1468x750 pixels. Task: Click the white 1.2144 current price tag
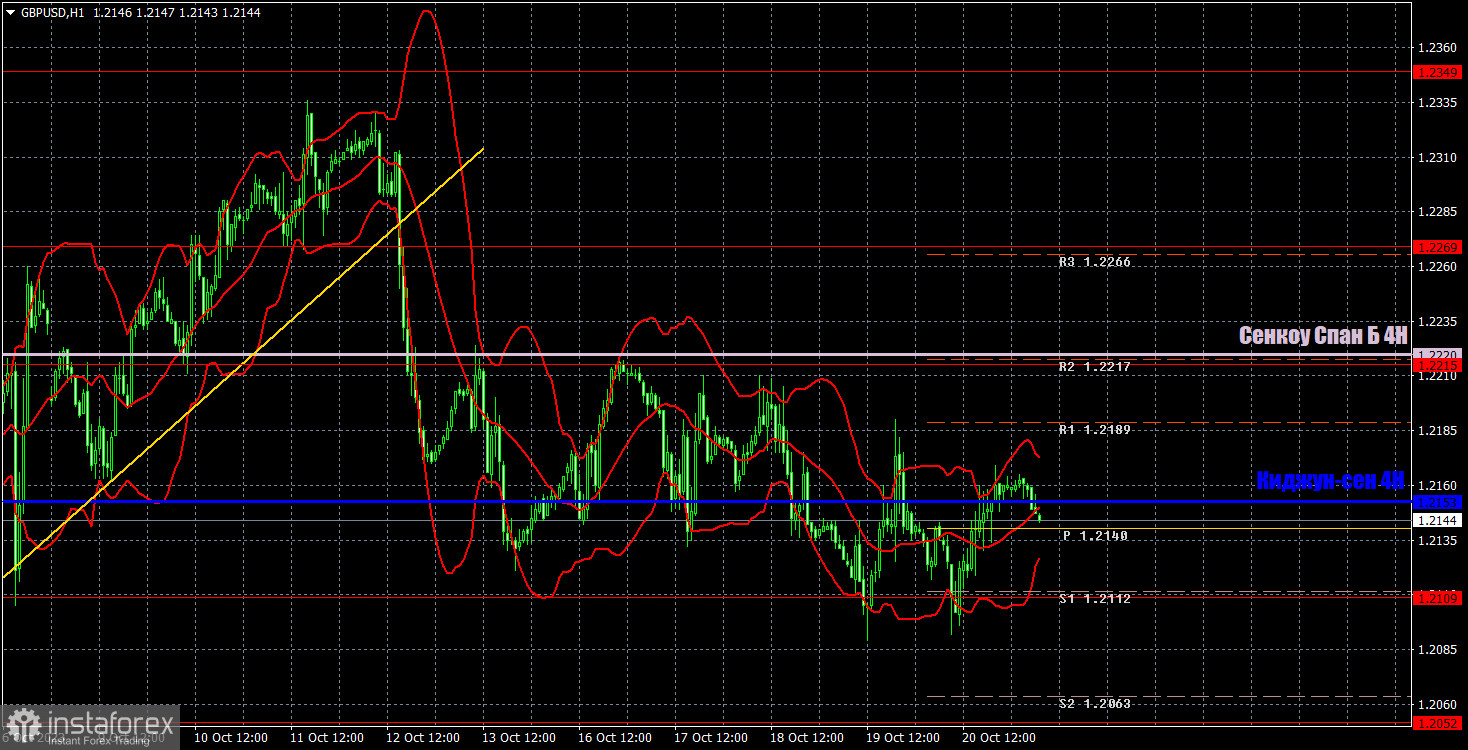(1438, 520)
